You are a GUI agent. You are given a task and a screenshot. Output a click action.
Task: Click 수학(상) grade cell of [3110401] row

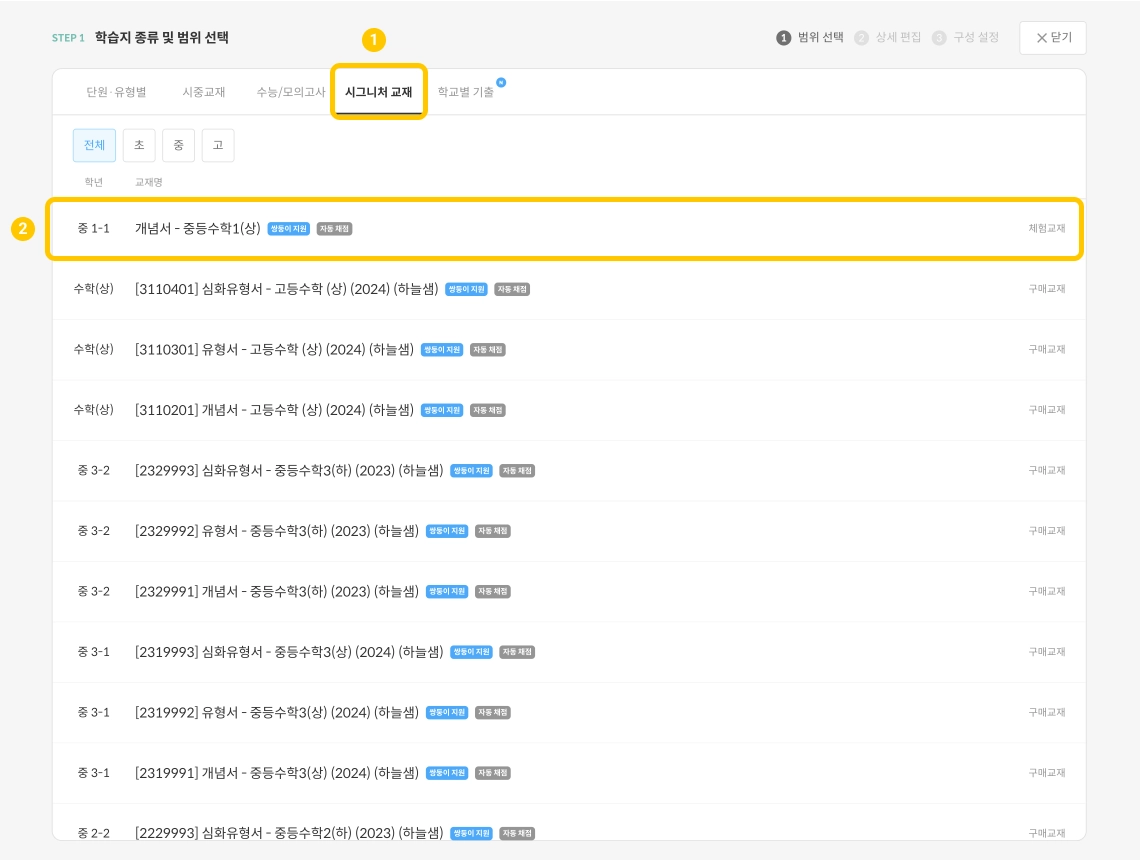click(x=94, y=289)
